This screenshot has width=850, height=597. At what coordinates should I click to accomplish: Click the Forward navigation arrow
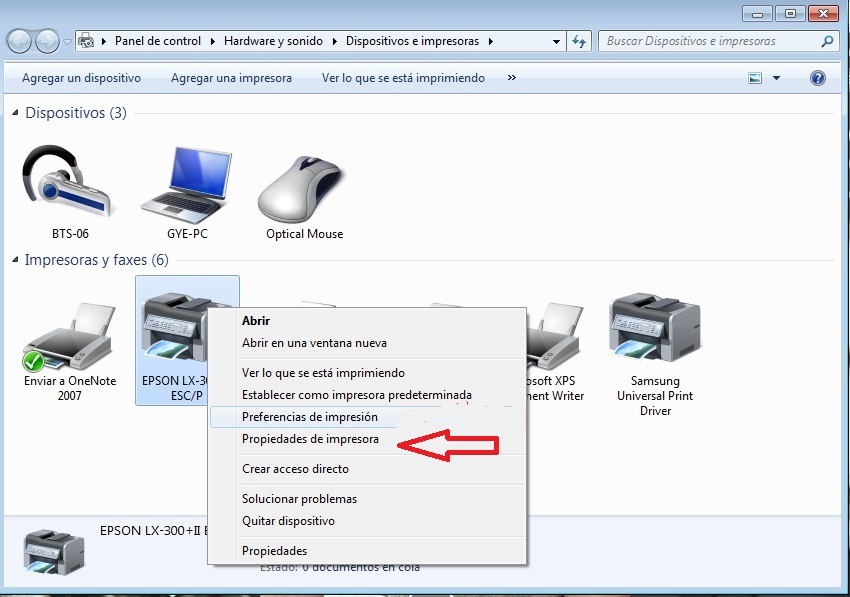click(47, 41)
